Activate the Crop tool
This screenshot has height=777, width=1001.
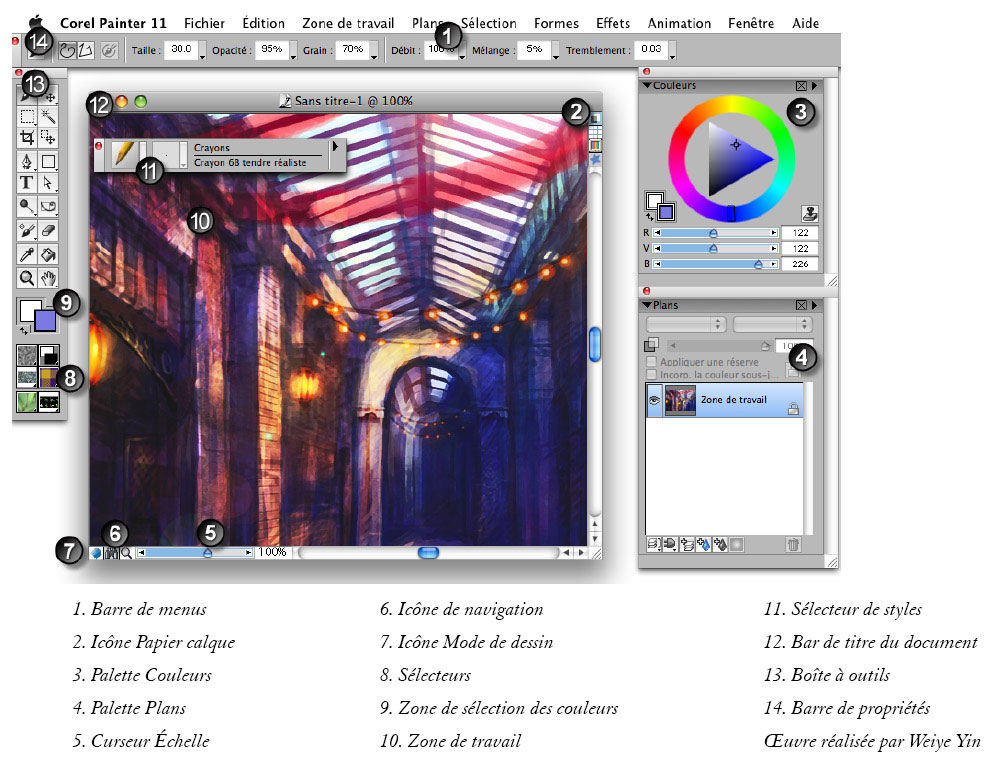[27, 137]
